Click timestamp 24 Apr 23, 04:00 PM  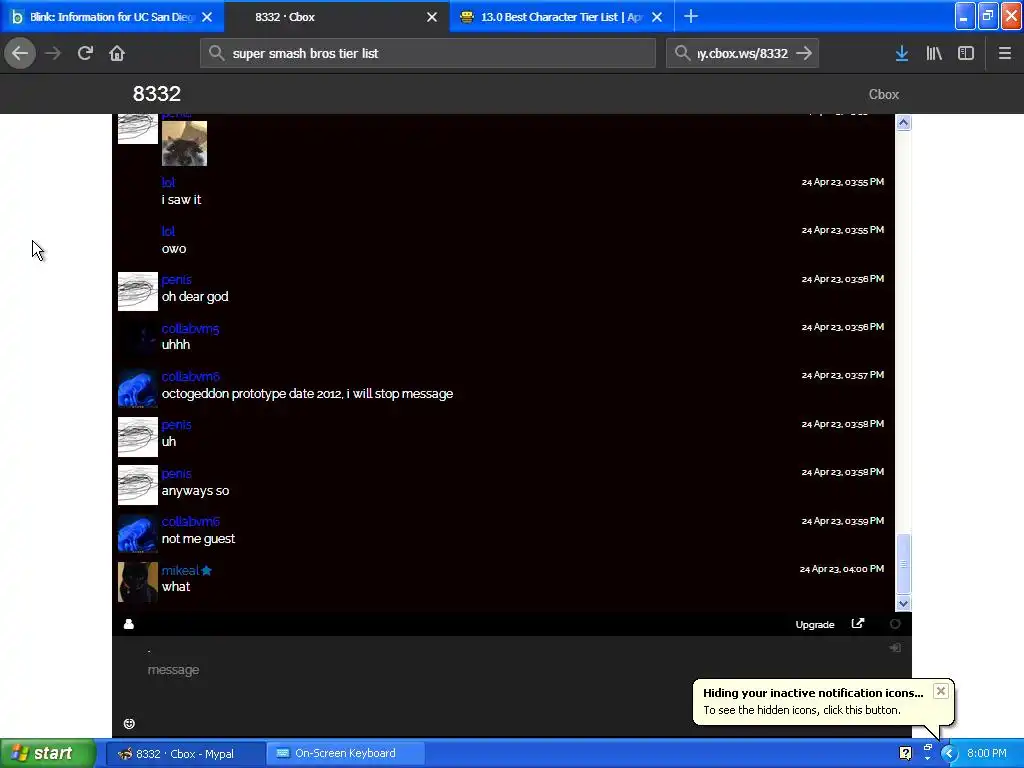click(x=842, y=569)
